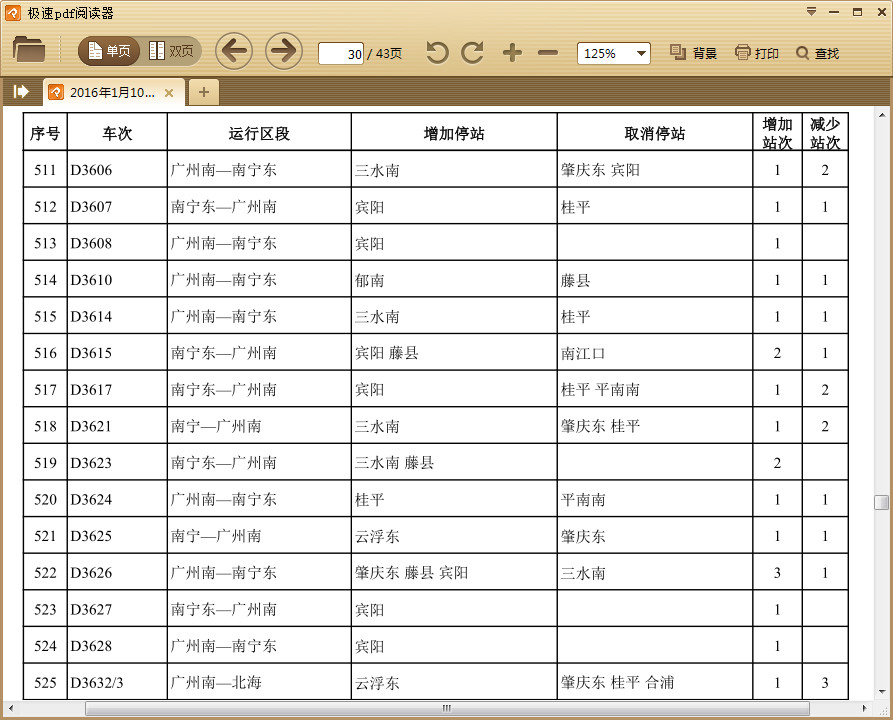This screenshot has height=720, width=893.
Task: Click the app logo in title bar
Action: 13,13
